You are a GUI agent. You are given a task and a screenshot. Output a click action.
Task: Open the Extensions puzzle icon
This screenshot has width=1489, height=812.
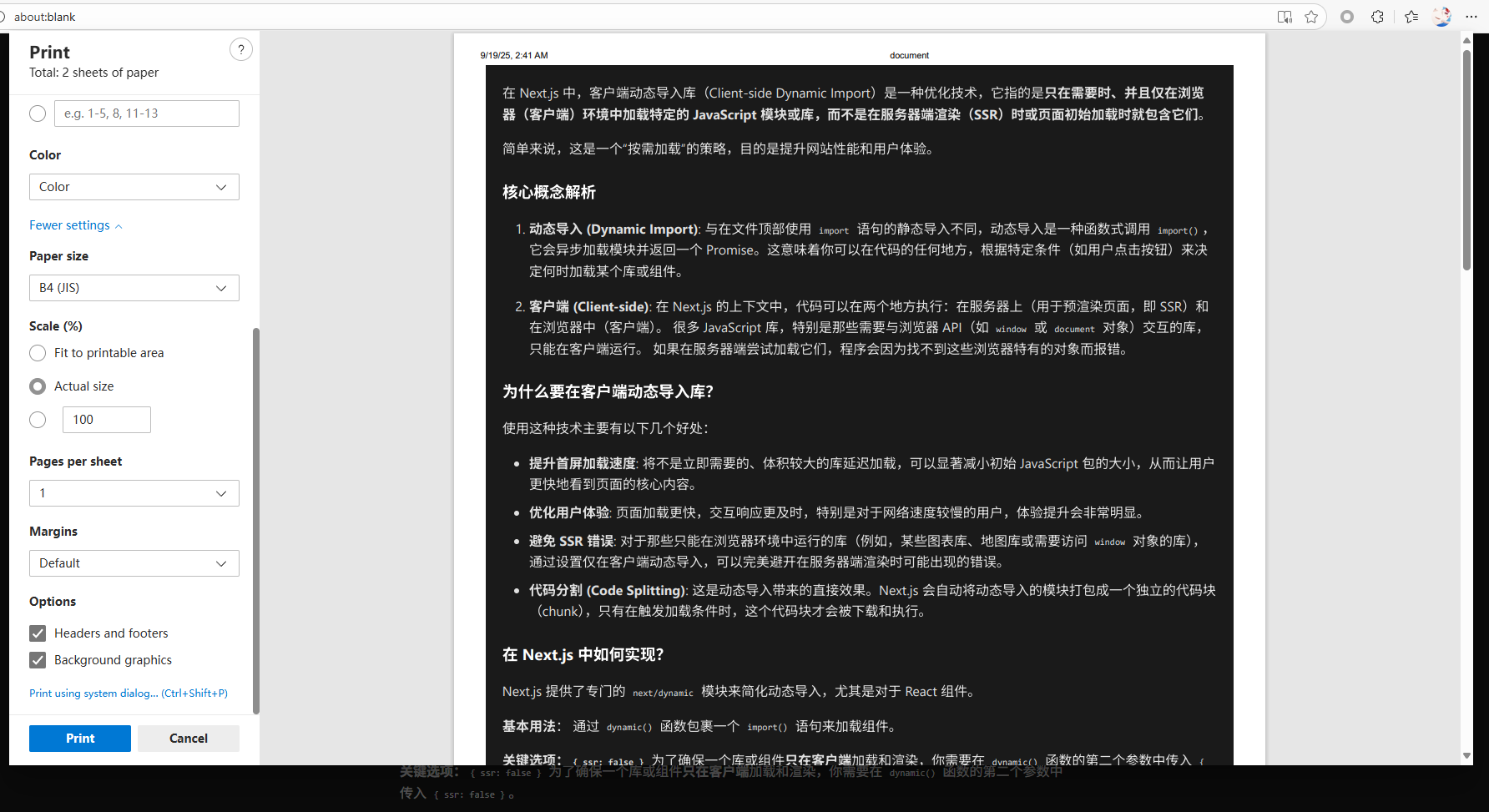point(1377,17)
